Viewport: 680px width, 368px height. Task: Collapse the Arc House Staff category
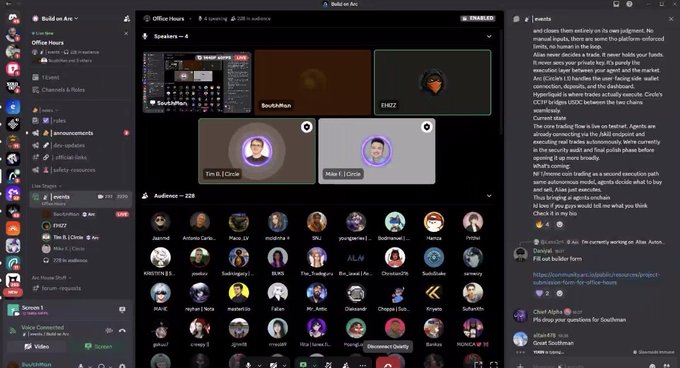click(51, 277)
